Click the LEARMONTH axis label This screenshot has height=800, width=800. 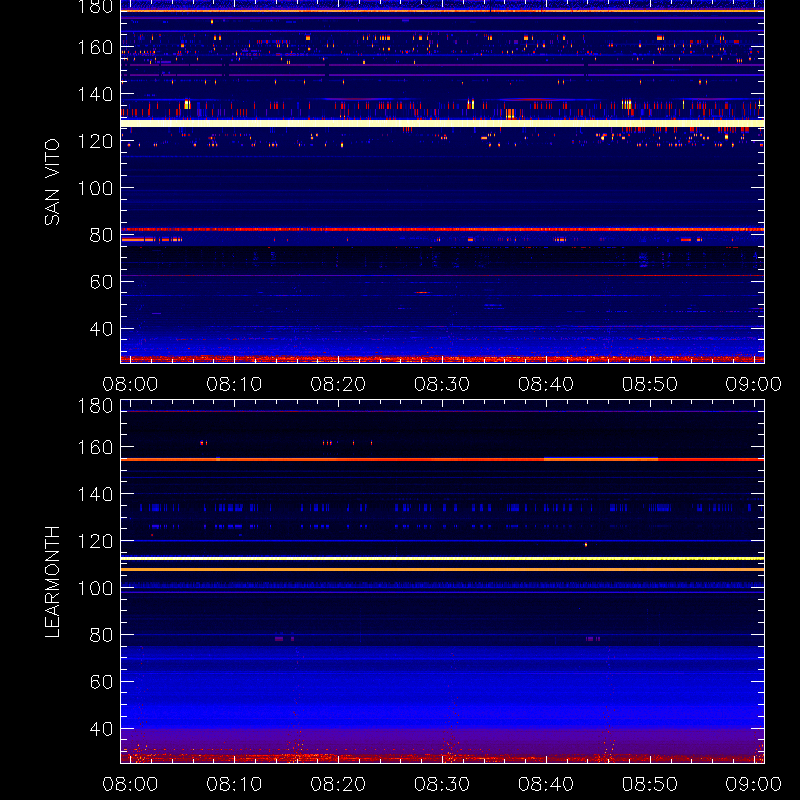(x=52, y=582)
